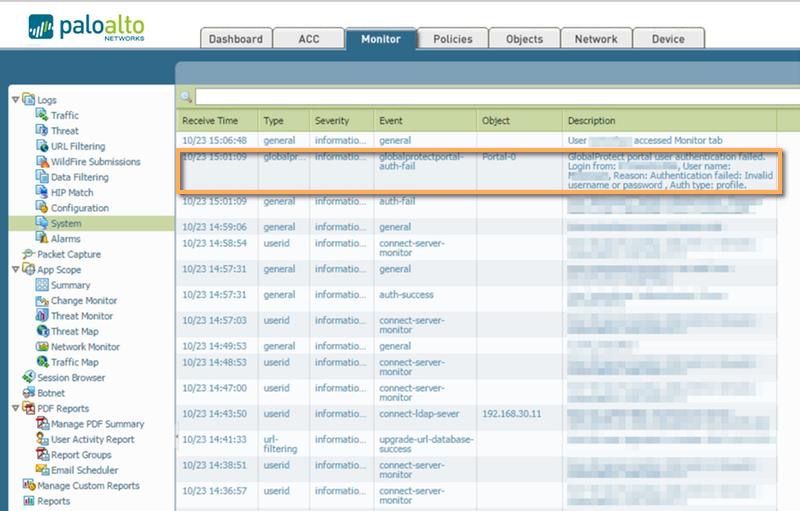Open the Device tab
The height and width of the screenshot is (511, 800).
[668, 39]
